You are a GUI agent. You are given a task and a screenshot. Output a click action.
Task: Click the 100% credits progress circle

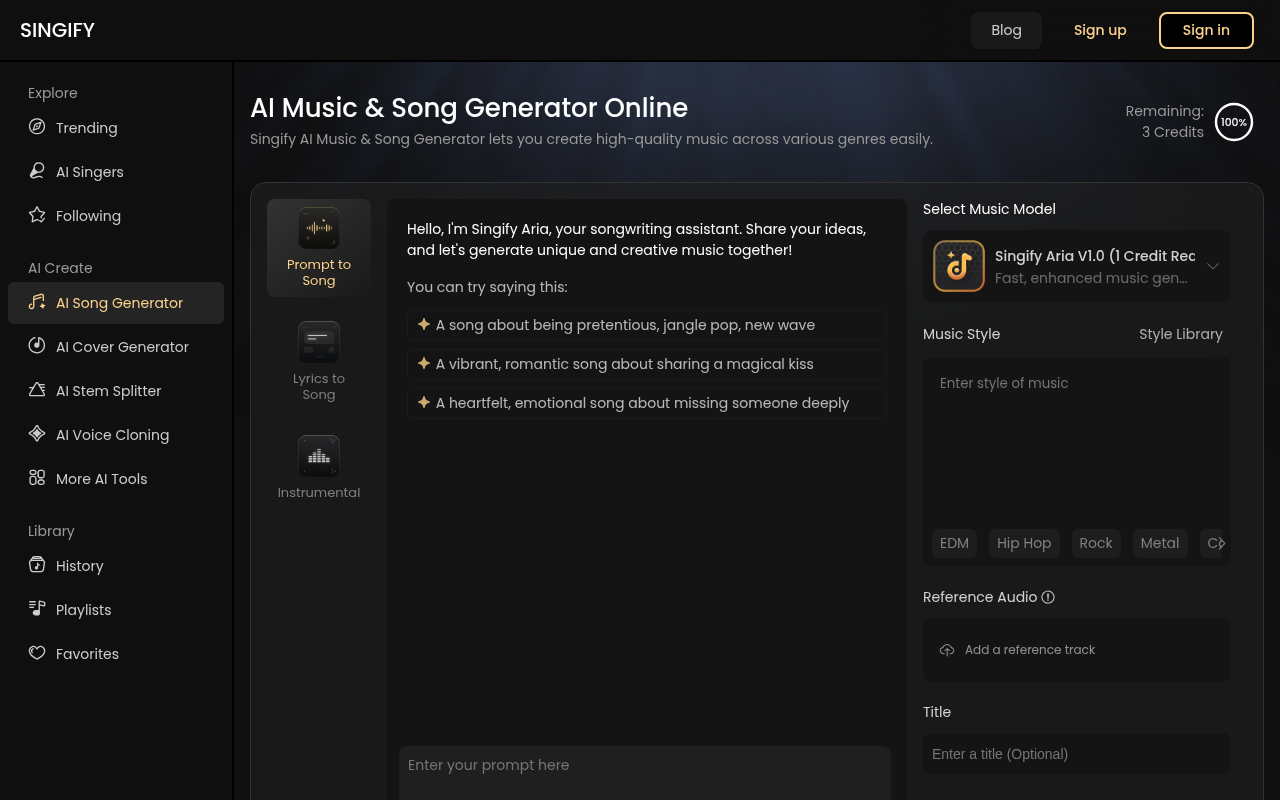1233,121
